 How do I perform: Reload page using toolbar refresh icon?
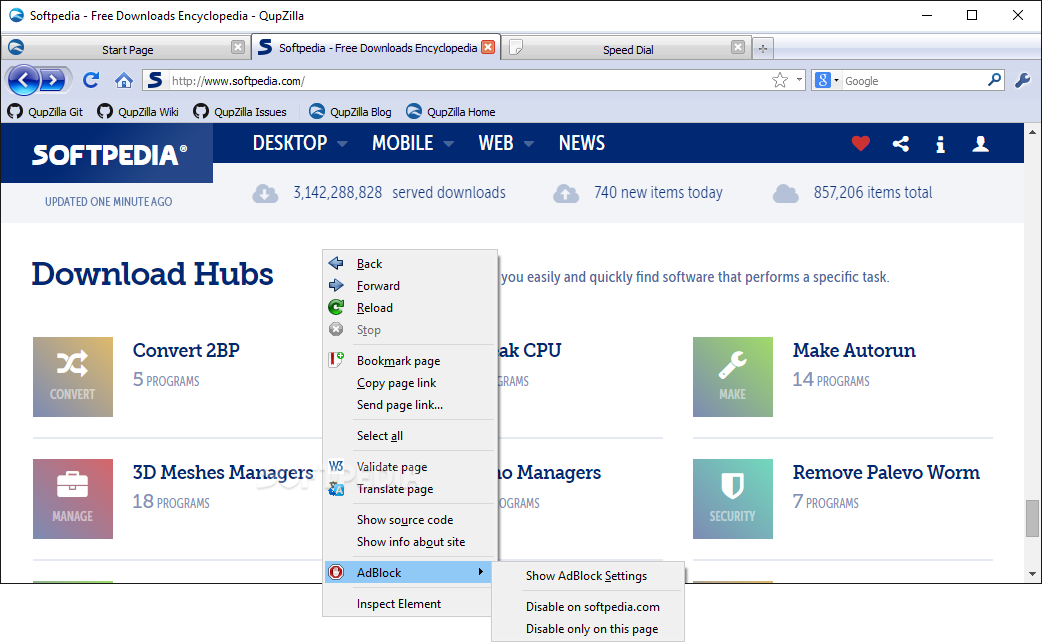coord(91,80)
